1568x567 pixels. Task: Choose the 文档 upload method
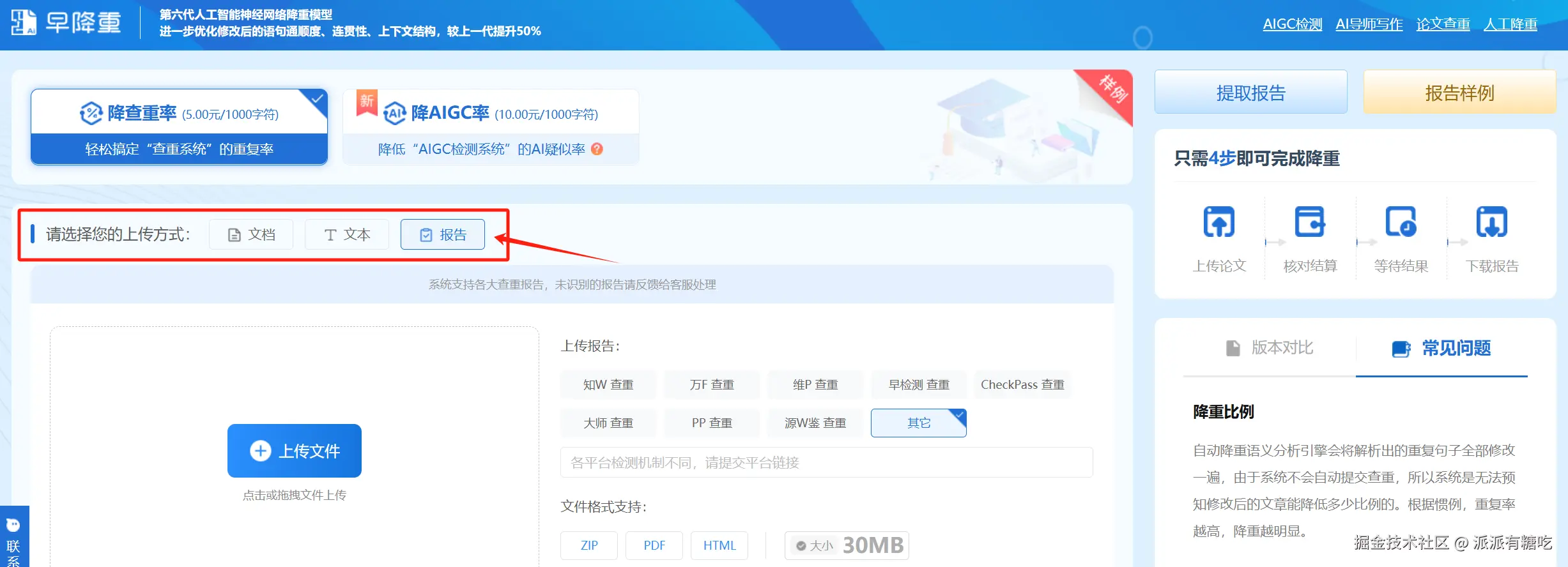251,234
